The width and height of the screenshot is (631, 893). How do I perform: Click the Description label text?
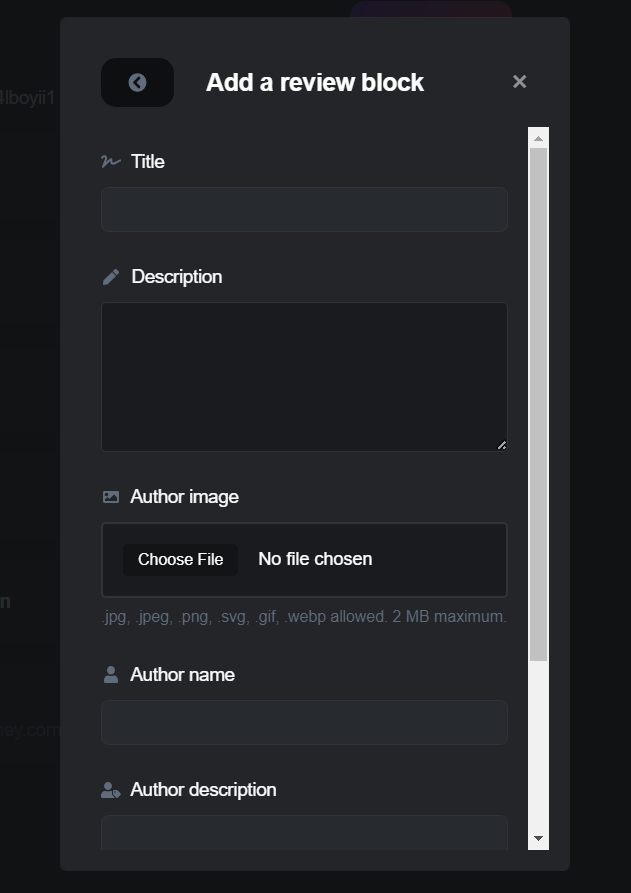pyautogui.click(x=176, y=277)
